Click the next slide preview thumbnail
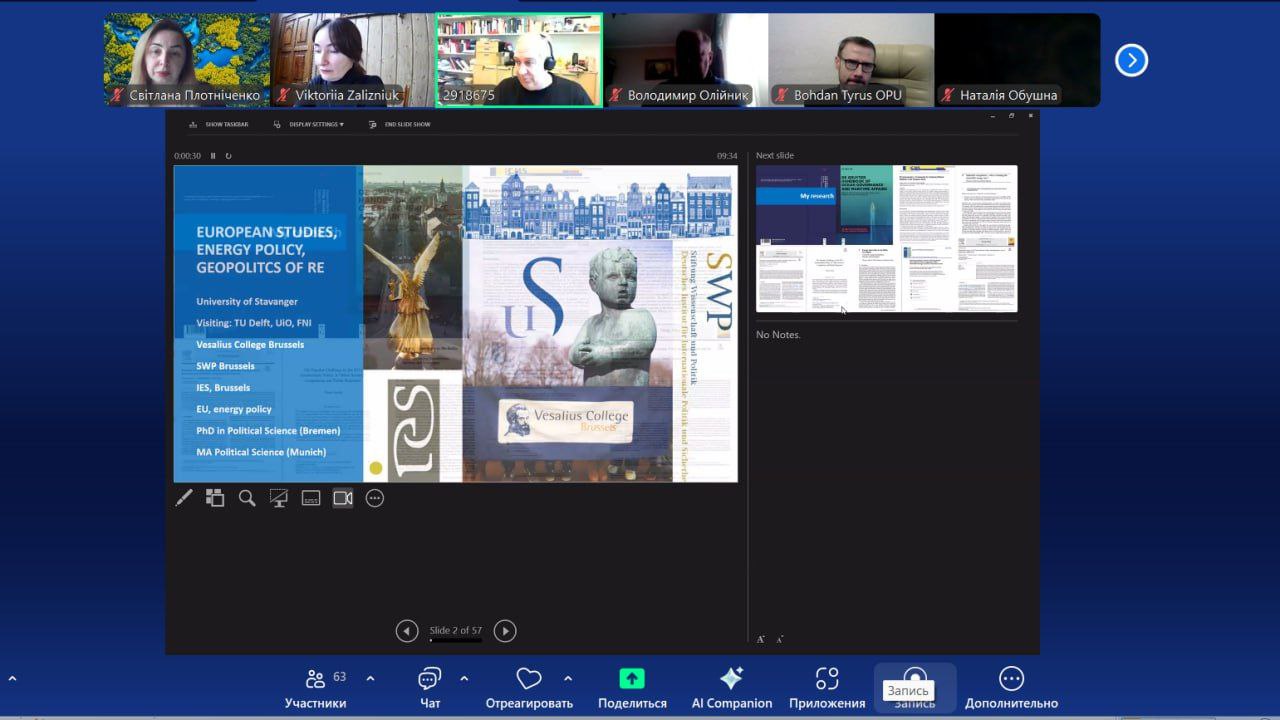1280x720 pixels. coord(886,239)
